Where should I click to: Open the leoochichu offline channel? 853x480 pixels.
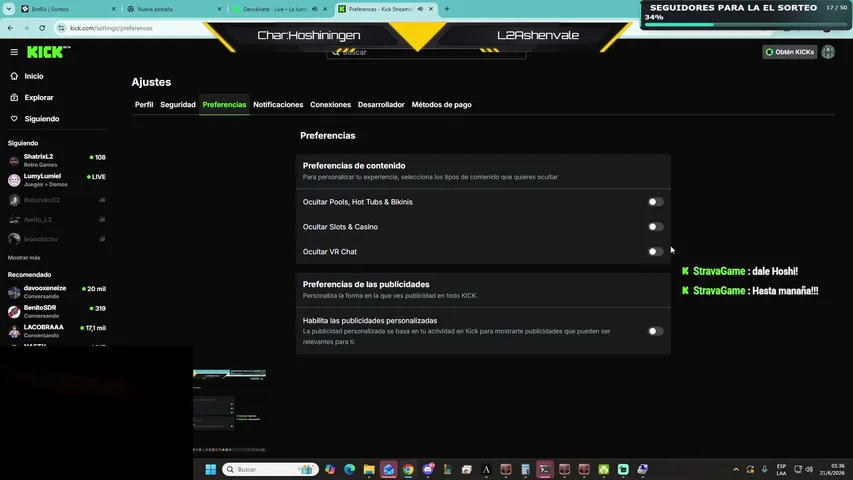tap(57, 239)
